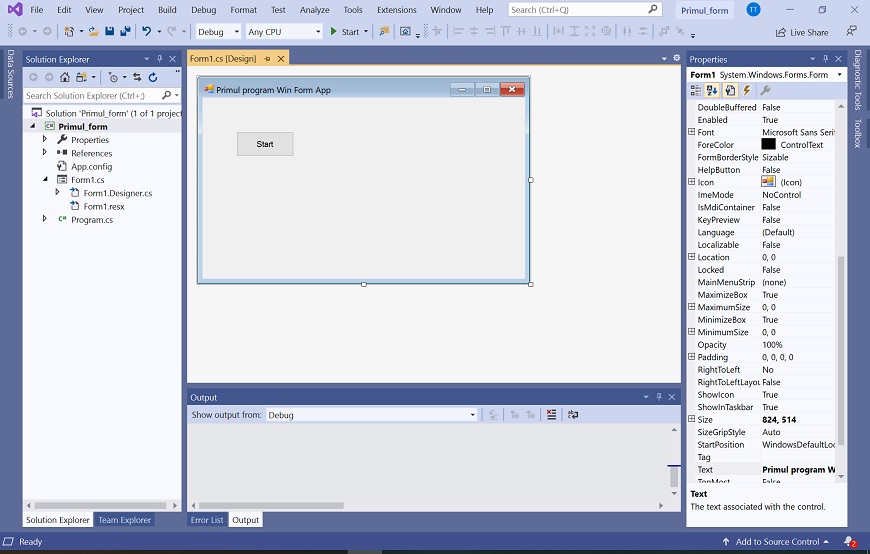Viewport: 870px width, 554px height.
Task: Click the black ForeColor swatch
Action: click(768, 145)
